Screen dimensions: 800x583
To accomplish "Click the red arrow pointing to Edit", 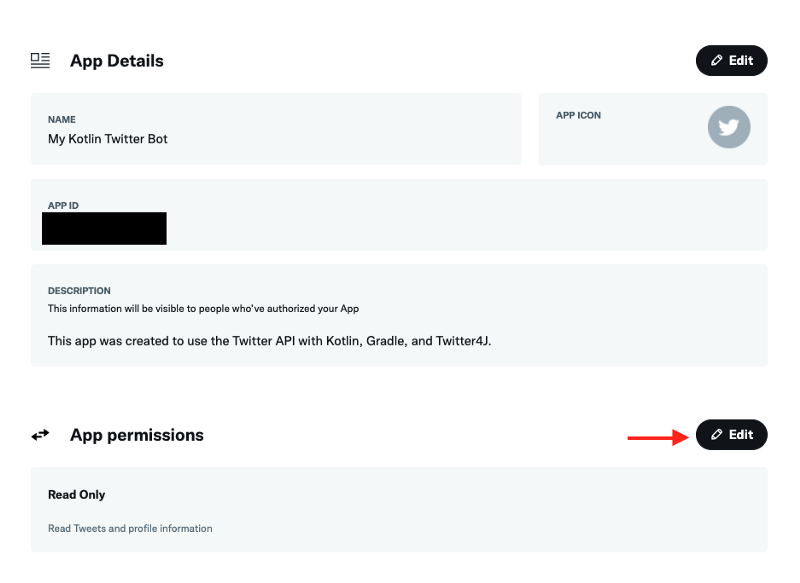I will [x=657, y=436].
